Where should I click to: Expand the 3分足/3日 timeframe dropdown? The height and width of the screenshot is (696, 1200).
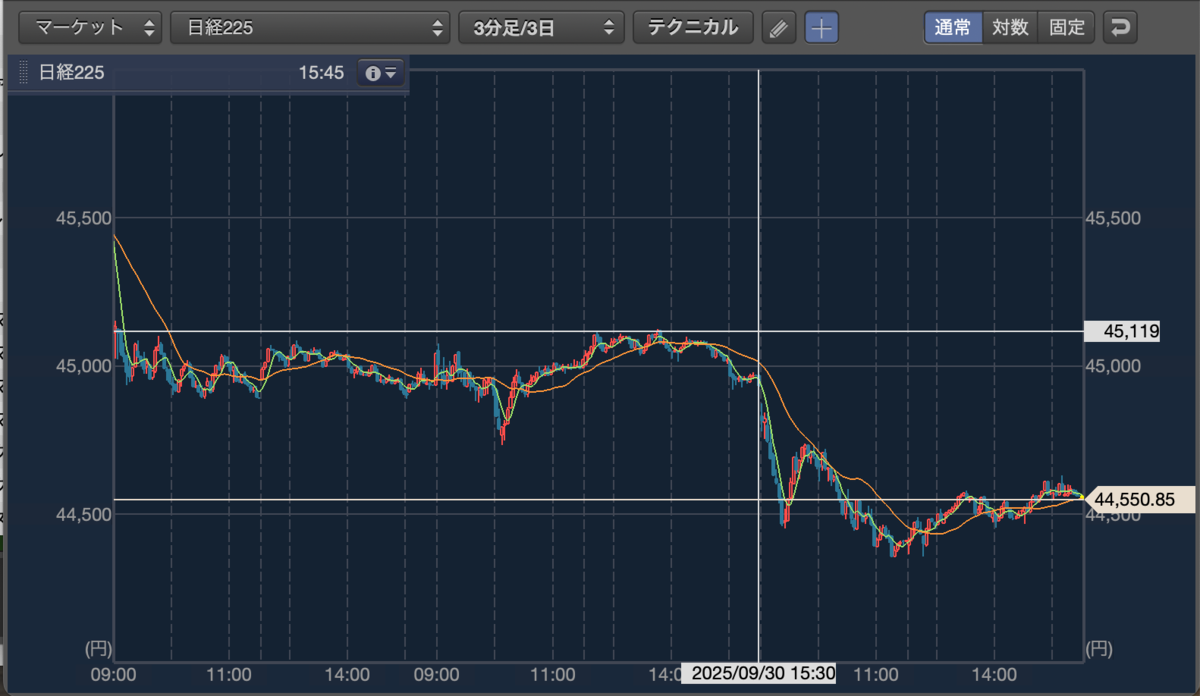pyautogui.click(x=541, y=28)
